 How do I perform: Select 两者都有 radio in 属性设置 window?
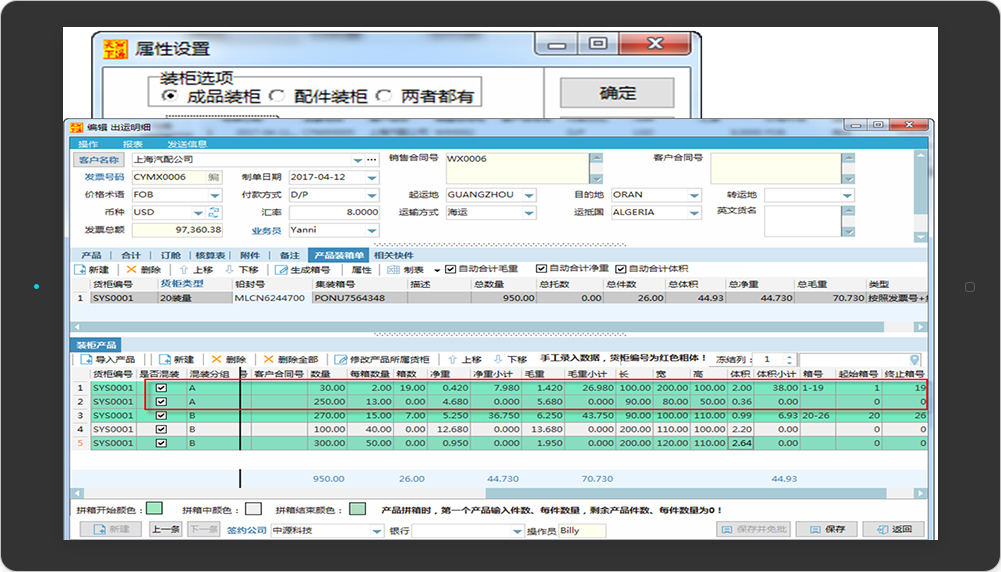click(x=384, y=96)
